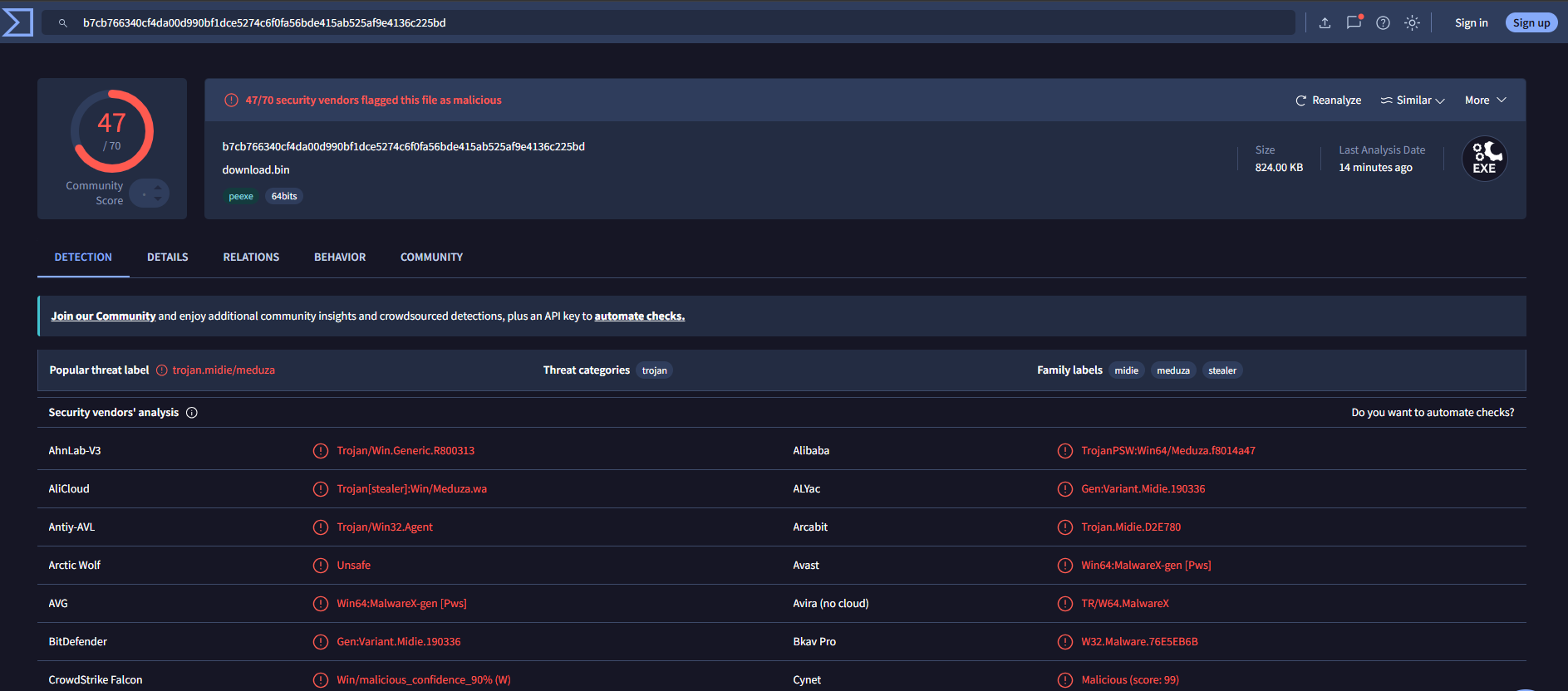Open the automate checks link in banner

click(x=640, y=316)
